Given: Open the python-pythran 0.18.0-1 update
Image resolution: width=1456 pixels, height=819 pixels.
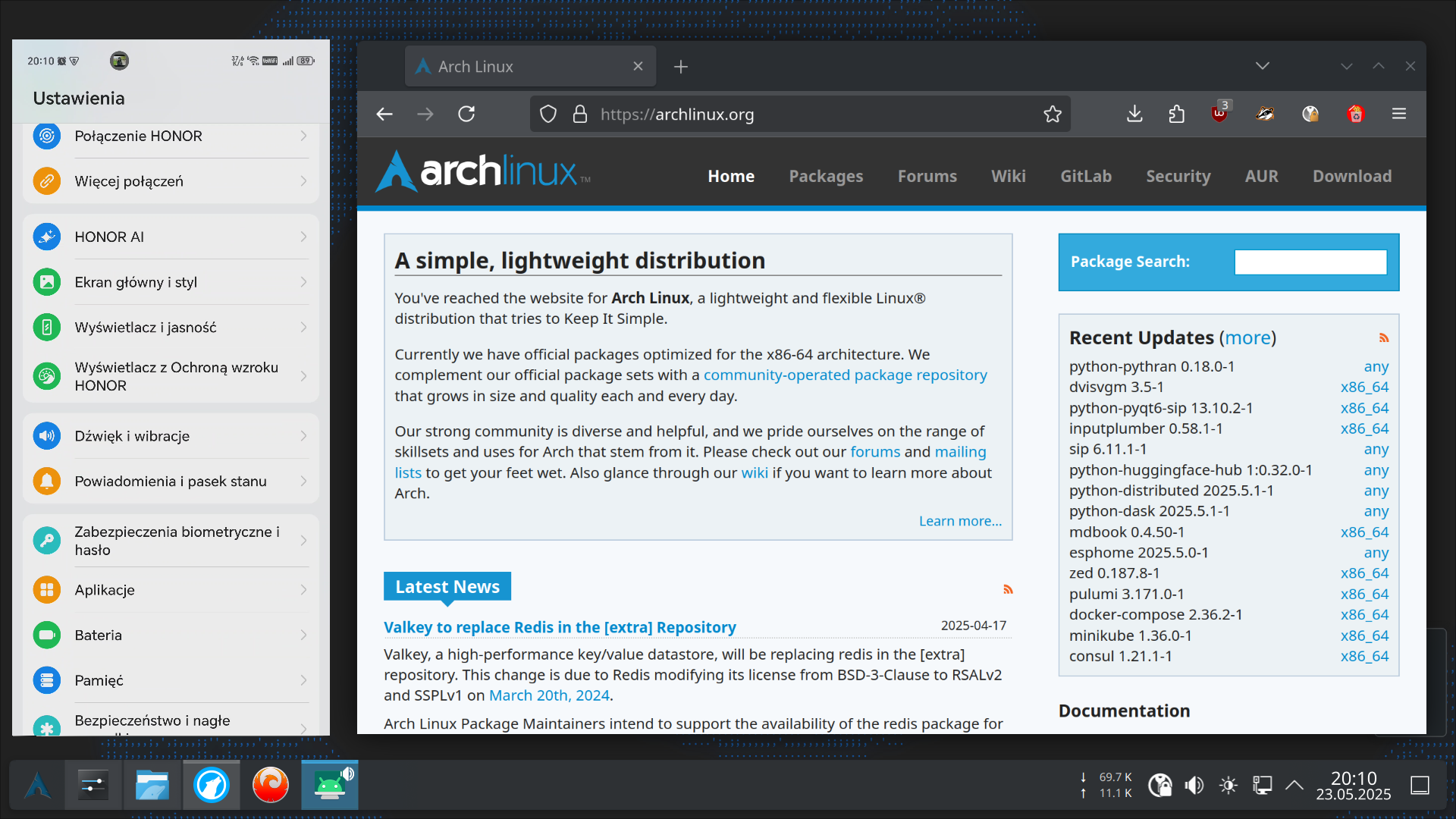Looking at the screenshot, I should coord(1152,366).
